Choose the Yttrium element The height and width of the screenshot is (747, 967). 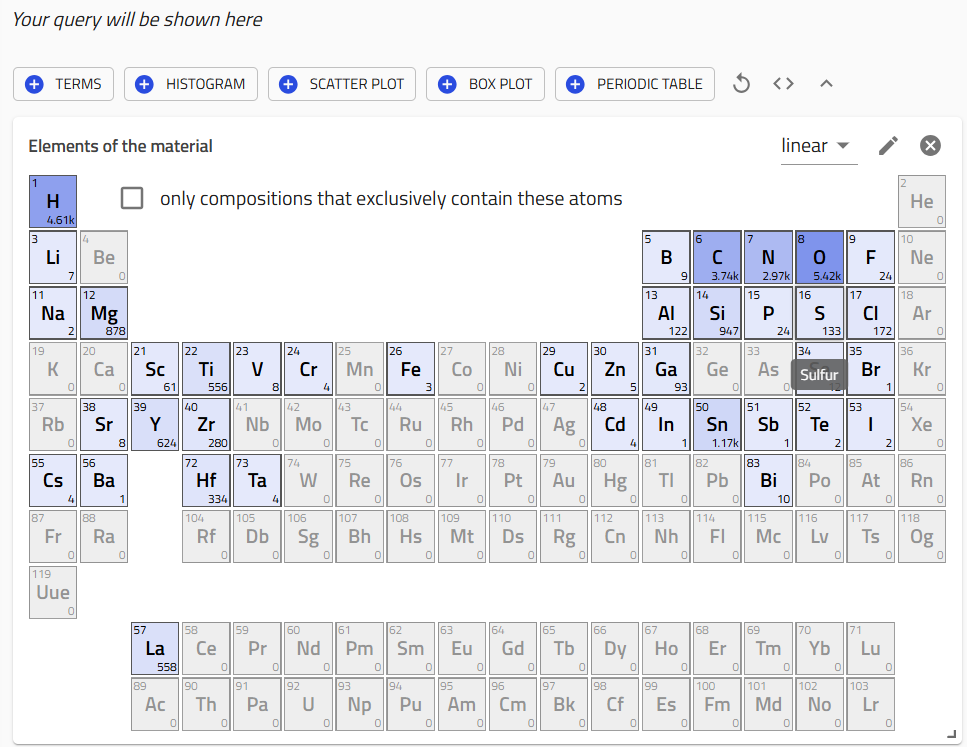[155, 424]
